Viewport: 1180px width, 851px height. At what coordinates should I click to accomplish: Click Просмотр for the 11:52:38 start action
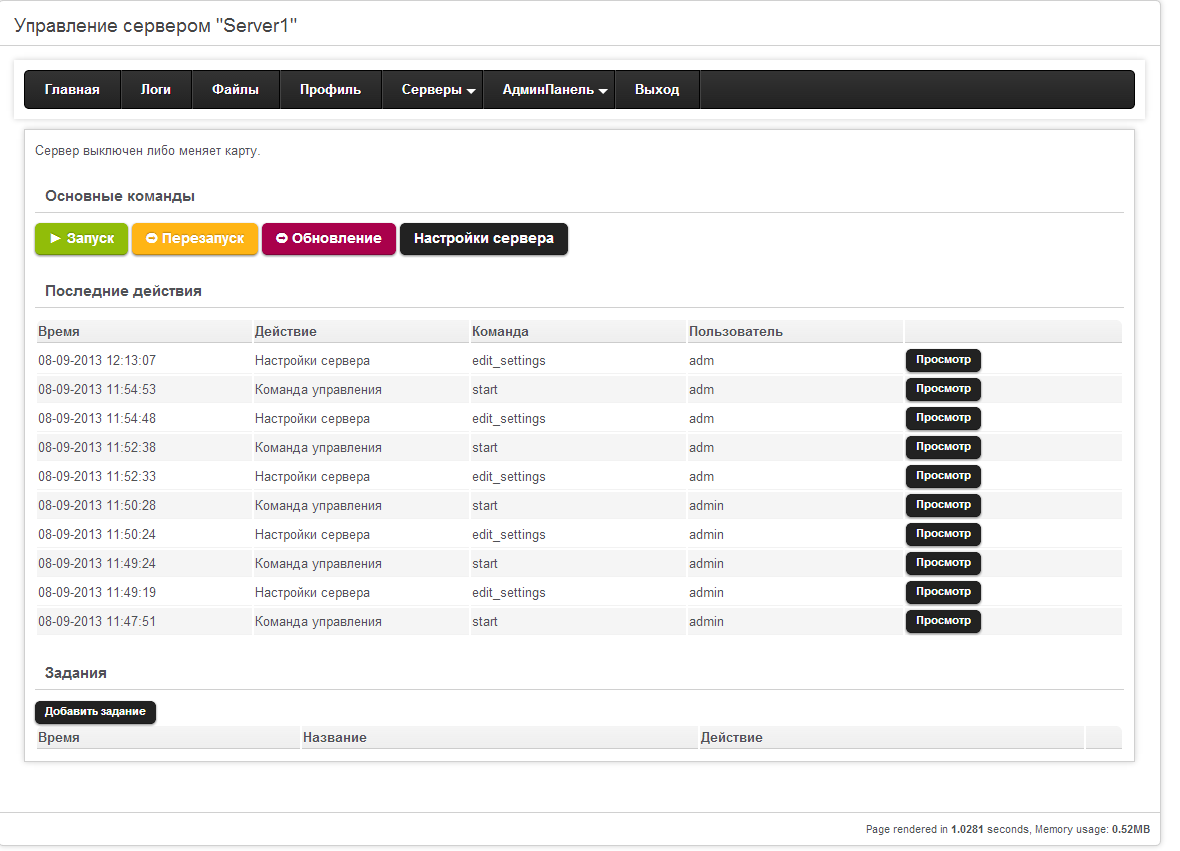click(x=942, y=447)
